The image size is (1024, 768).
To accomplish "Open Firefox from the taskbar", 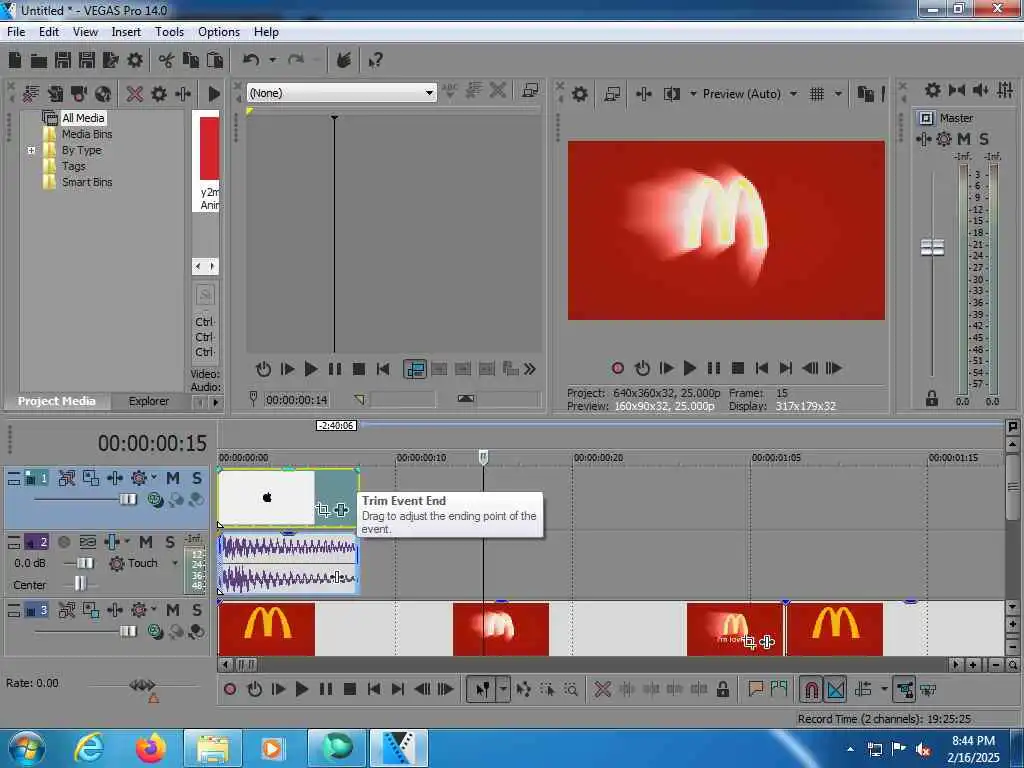I will (x=150, y=748).
